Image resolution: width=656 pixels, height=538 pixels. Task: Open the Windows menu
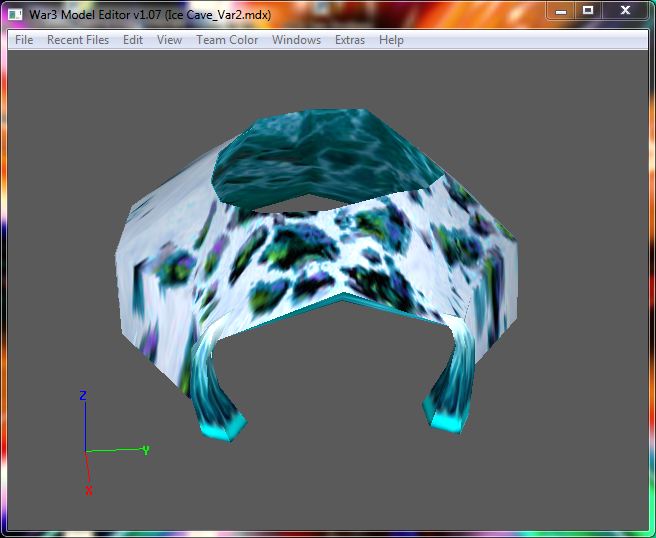[x=296, y=40]
